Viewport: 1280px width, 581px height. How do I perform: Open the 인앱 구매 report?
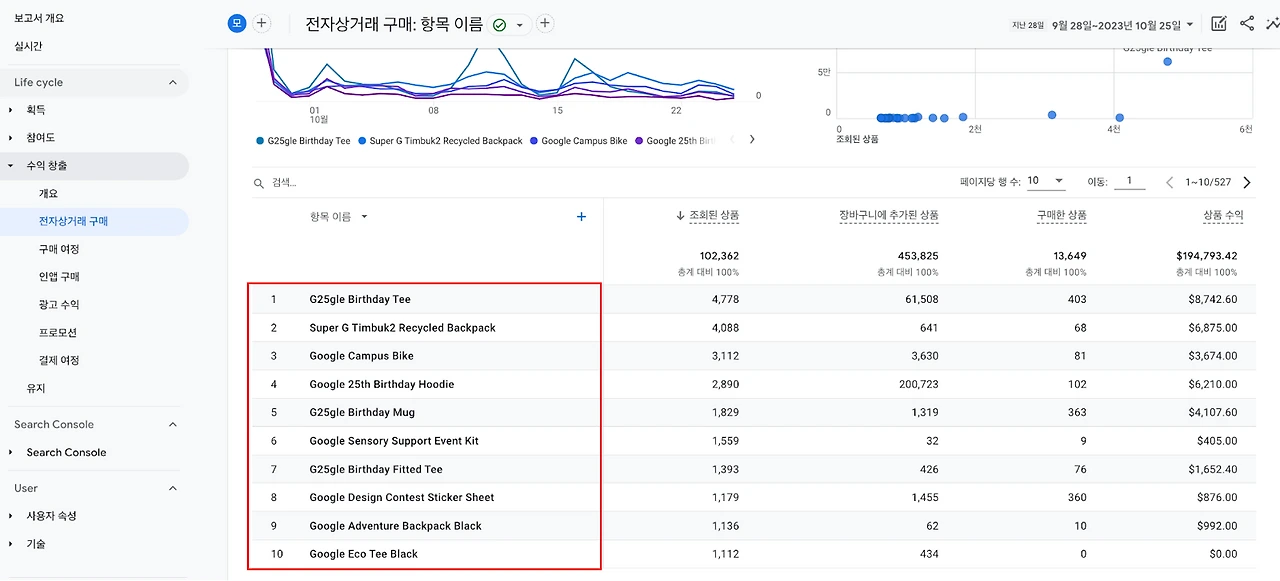point(59,276)
